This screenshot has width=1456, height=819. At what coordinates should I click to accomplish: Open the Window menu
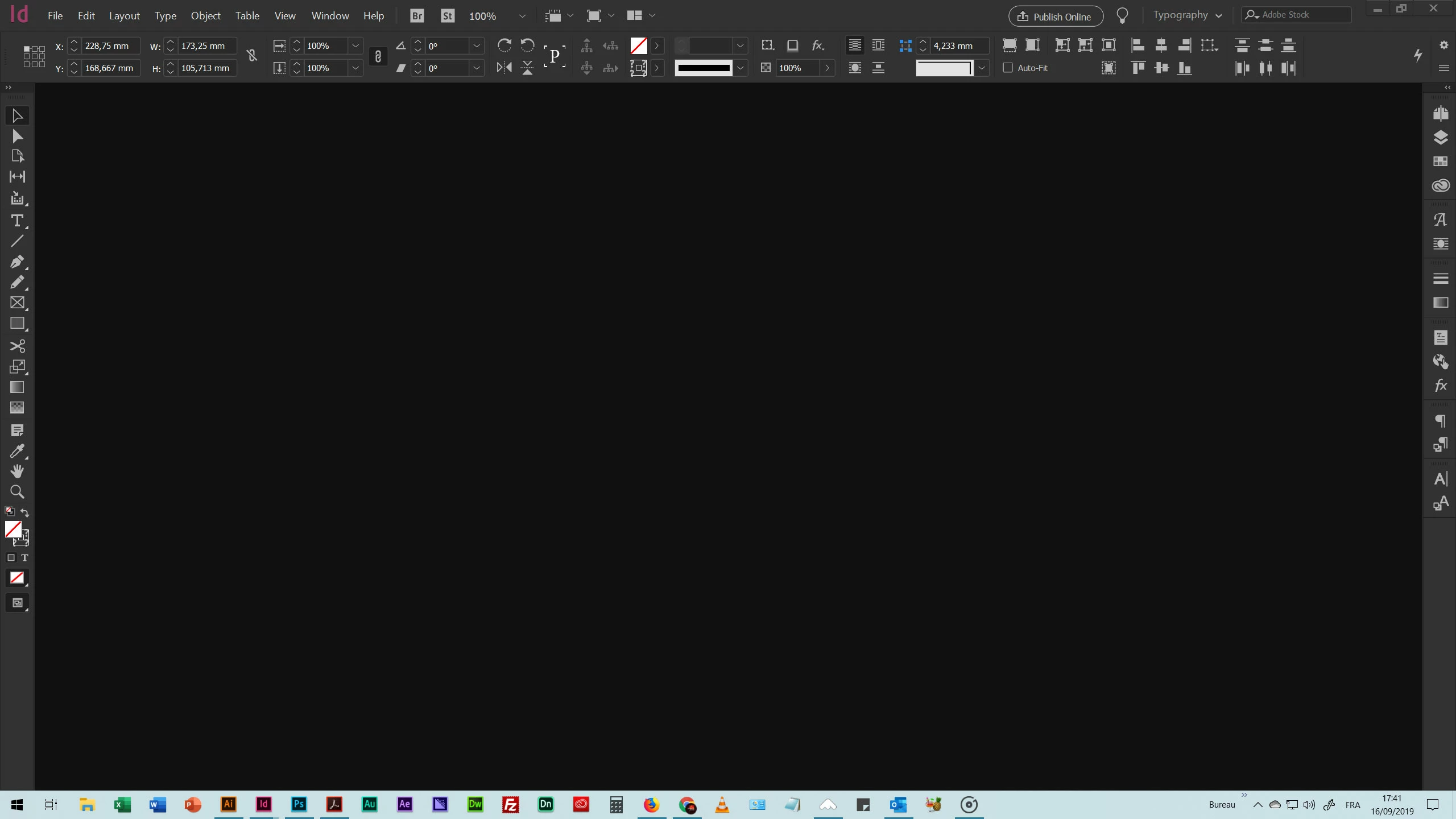(x=330, y=16)
